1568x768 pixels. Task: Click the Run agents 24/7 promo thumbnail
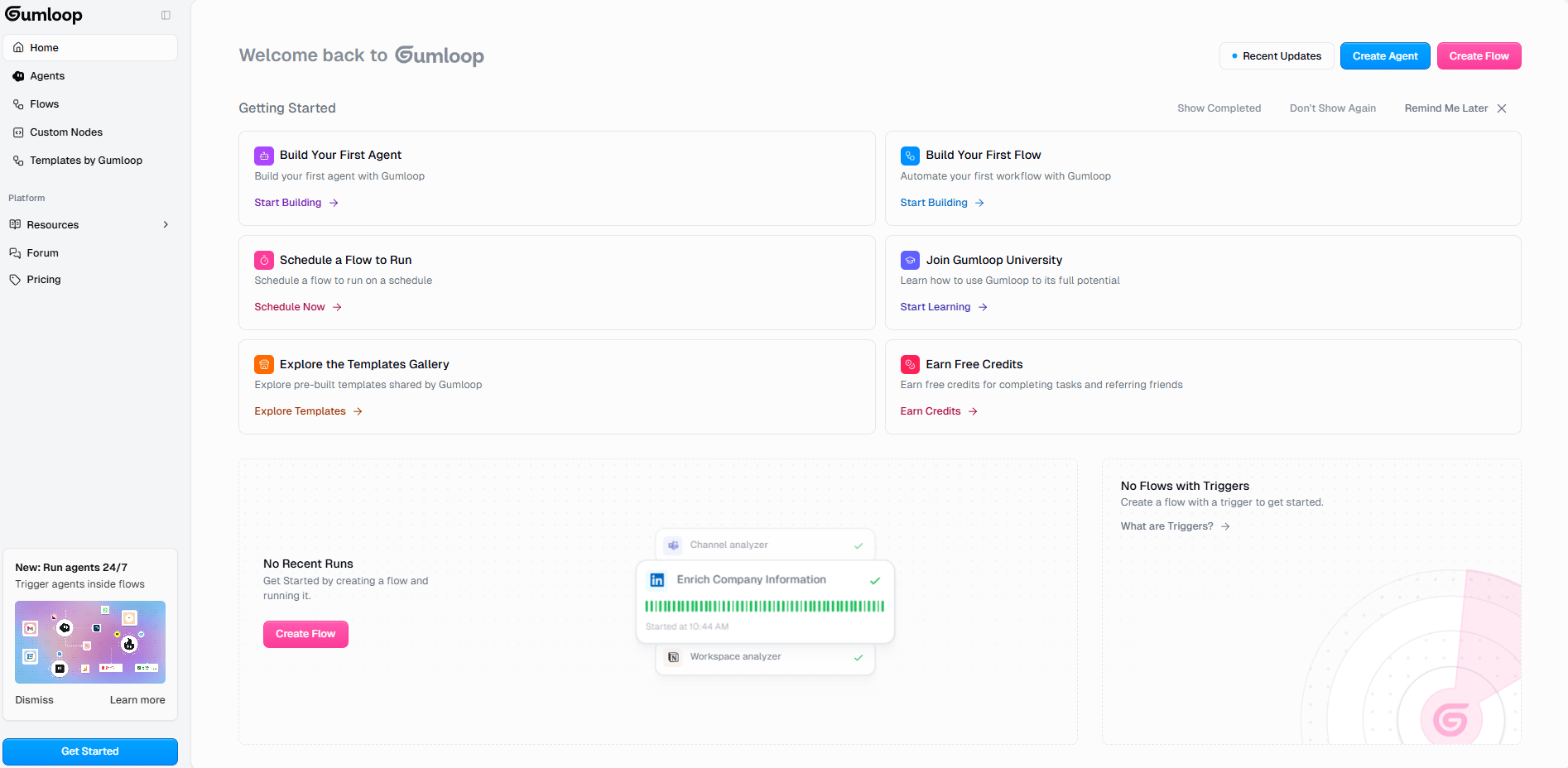90,642
